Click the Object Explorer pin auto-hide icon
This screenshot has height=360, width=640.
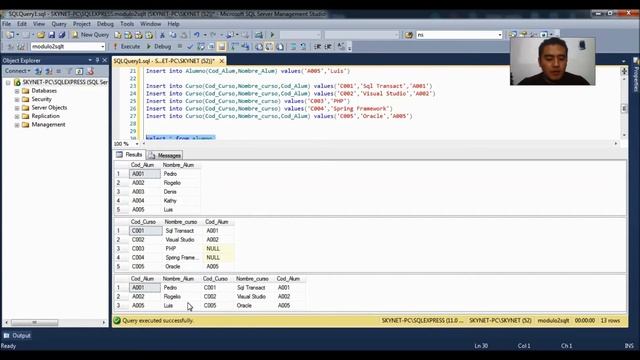click(x=97, y=60)
